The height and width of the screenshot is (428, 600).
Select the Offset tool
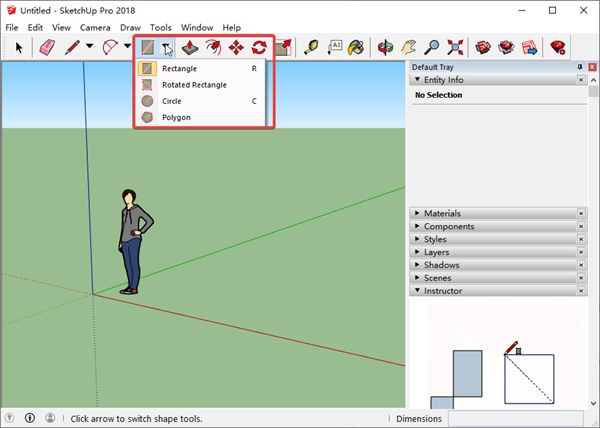coord(213,47)
